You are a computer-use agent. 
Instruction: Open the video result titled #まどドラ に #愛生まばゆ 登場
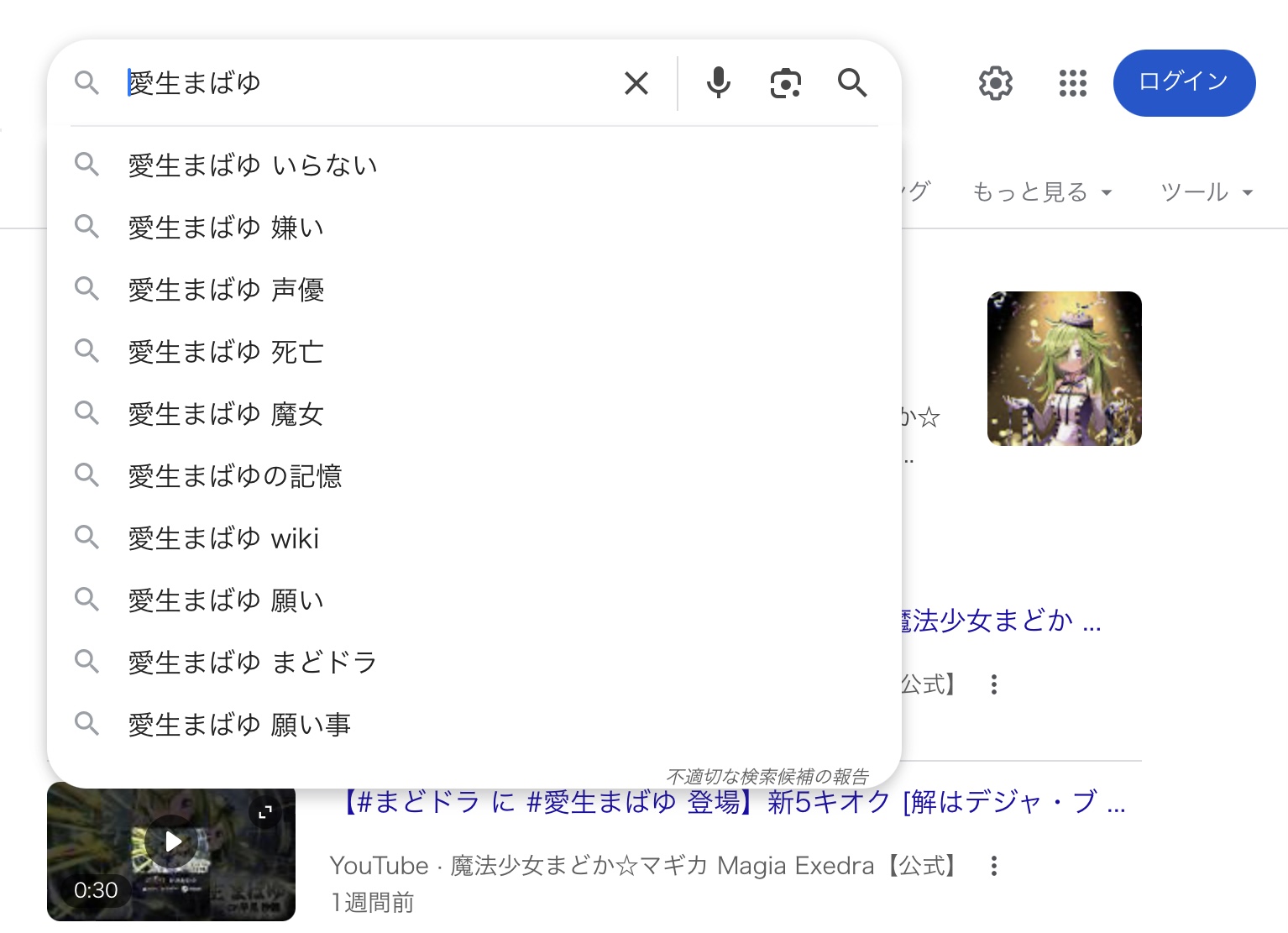click(x=730, y=802)
